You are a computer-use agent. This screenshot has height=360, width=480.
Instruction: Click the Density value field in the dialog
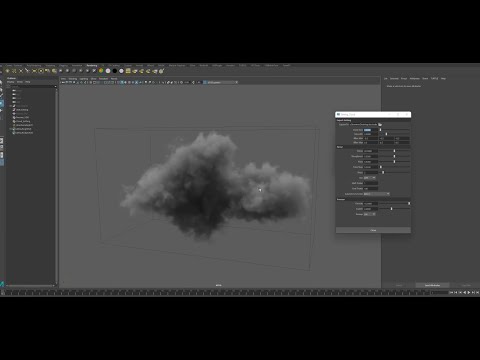tap(371, 203)
